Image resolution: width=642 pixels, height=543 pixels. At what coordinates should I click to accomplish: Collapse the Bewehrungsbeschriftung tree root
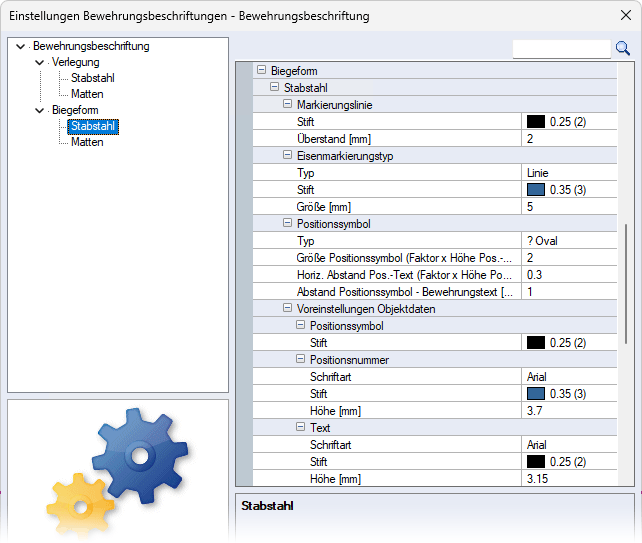20,46
